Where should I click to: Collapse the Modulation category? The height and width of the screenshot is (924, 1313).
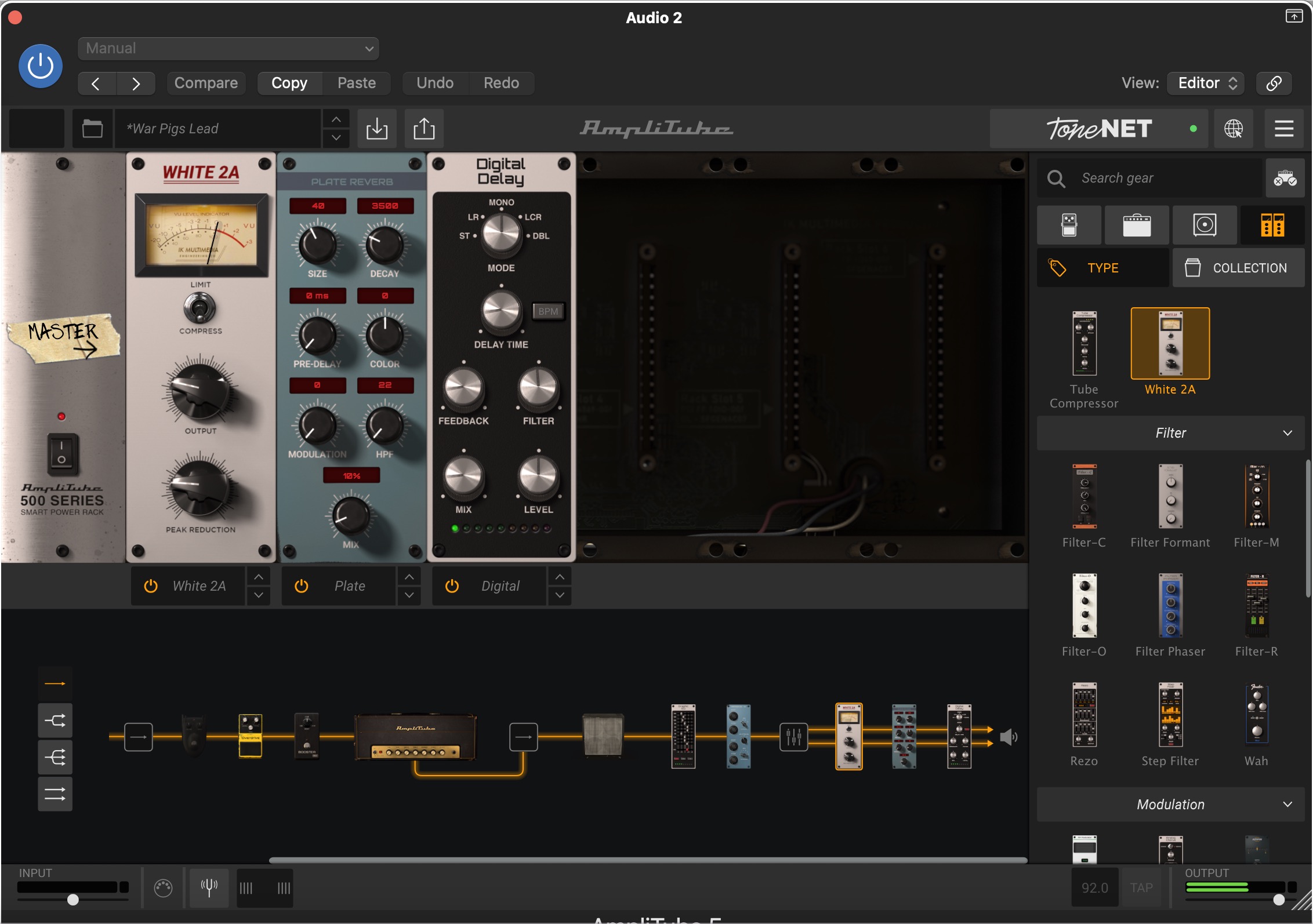tap(1170, 805)
